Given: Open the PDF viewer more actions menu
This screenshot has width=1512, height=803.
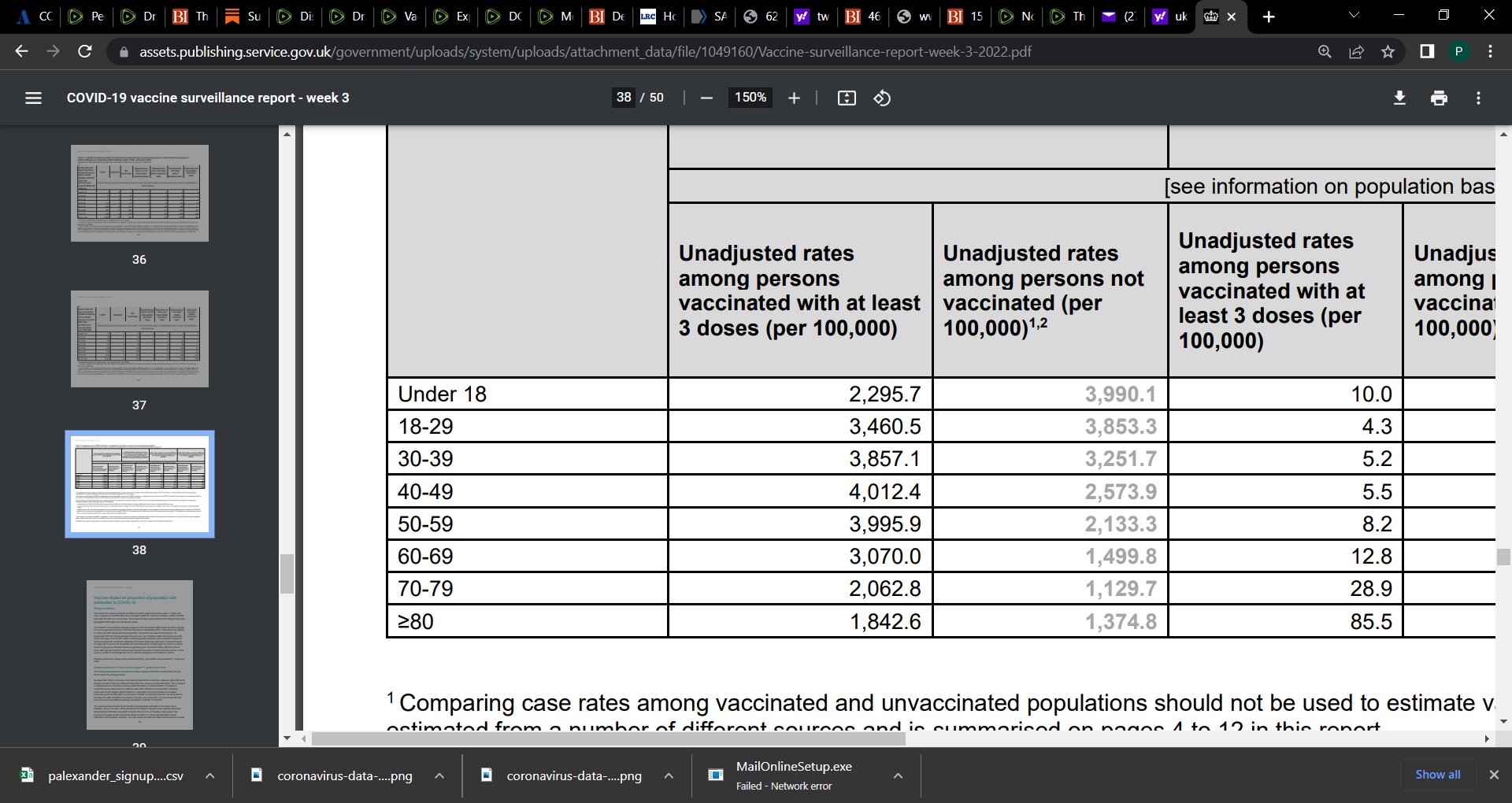Looking at the screenshot, I should pyautogui.click(x=1478, y=98).
